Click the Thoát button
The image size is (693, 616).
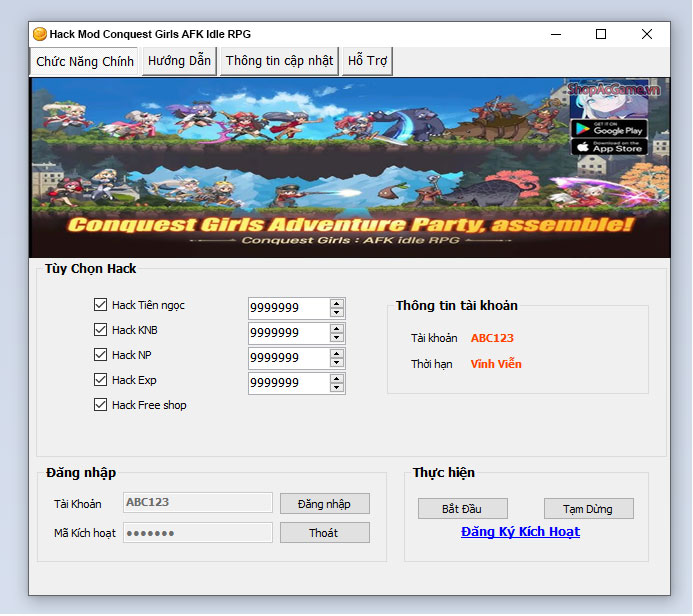point(324,533)
